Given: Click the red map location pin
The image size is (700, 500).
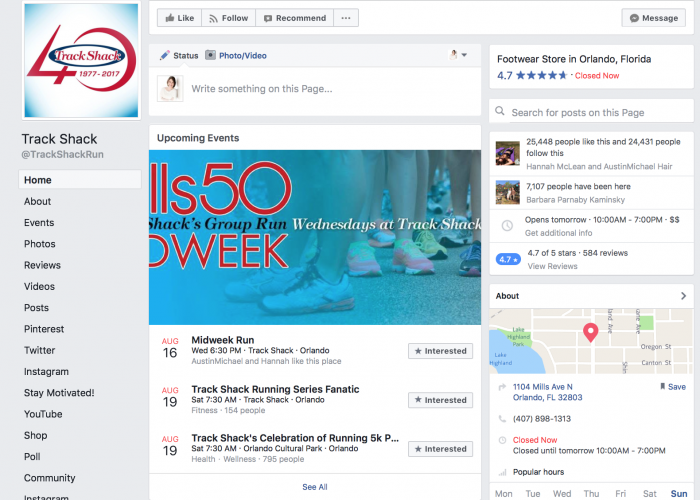Looking at the screenshot, I should (x=591, y=333).
